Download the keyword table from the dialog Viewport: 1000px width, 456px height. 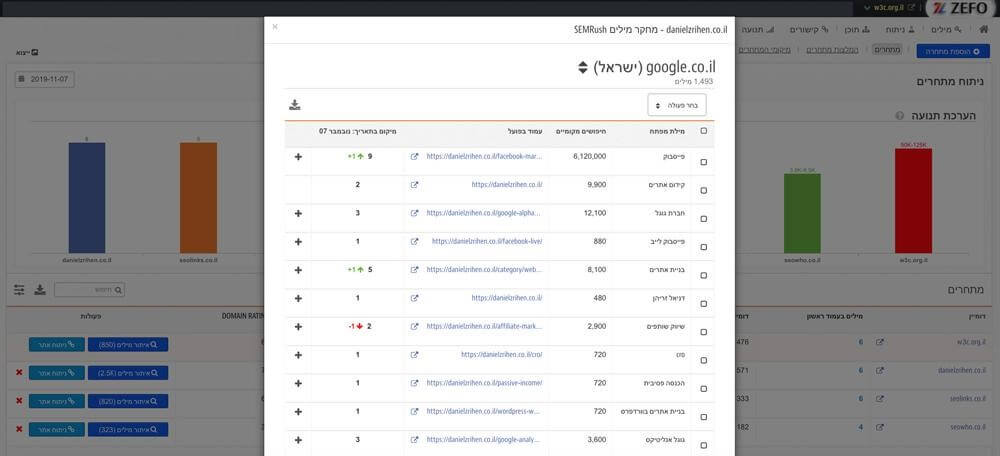(295, 105)
